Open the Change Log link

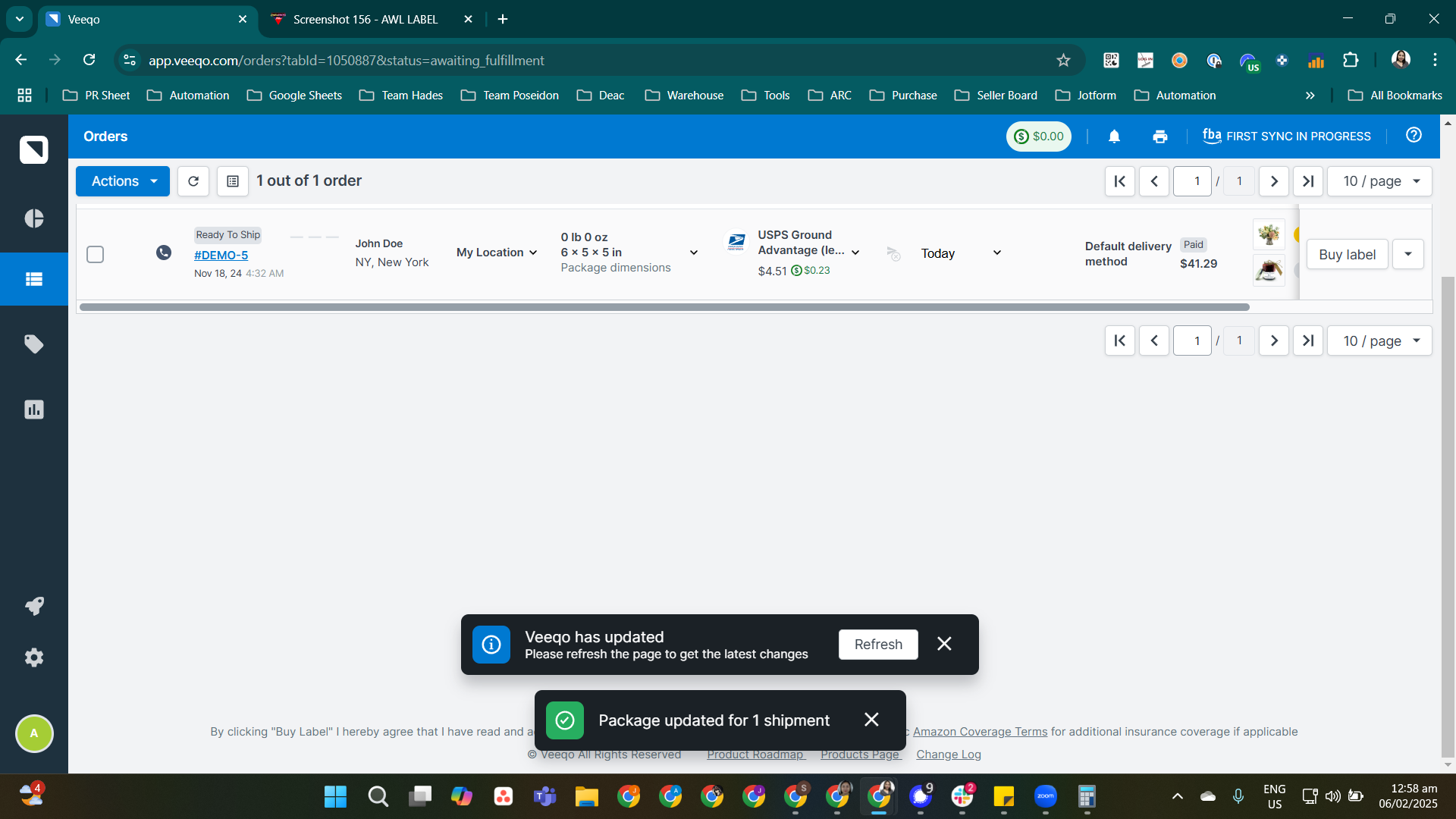pos(949,755)
